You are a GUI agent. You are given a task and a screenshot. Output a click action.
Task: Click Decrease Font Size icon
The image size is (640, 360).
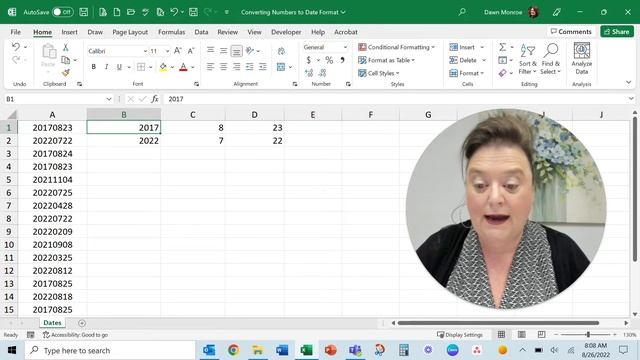(191, 51)
